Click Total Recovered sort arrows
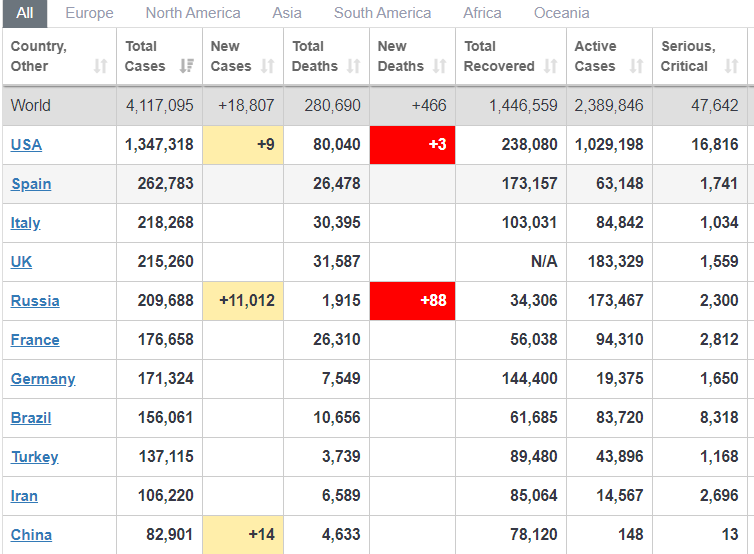 click(550, 66)
